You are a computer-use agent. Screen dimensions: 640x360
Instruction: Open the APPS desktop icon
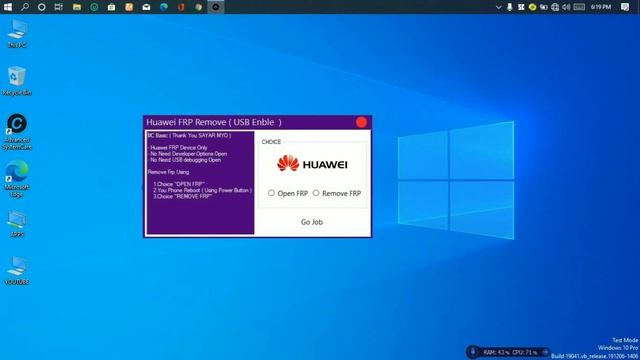pyautogui.click(x=17, y=224)
